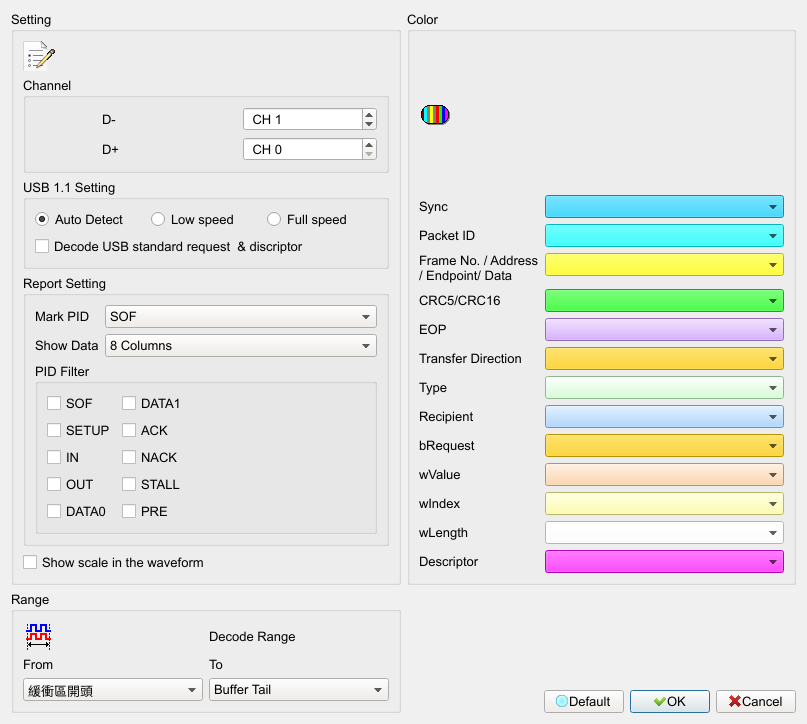This screenshot has height=724, width=807.
Task: Open the wValue color picker
Action: 664,474
